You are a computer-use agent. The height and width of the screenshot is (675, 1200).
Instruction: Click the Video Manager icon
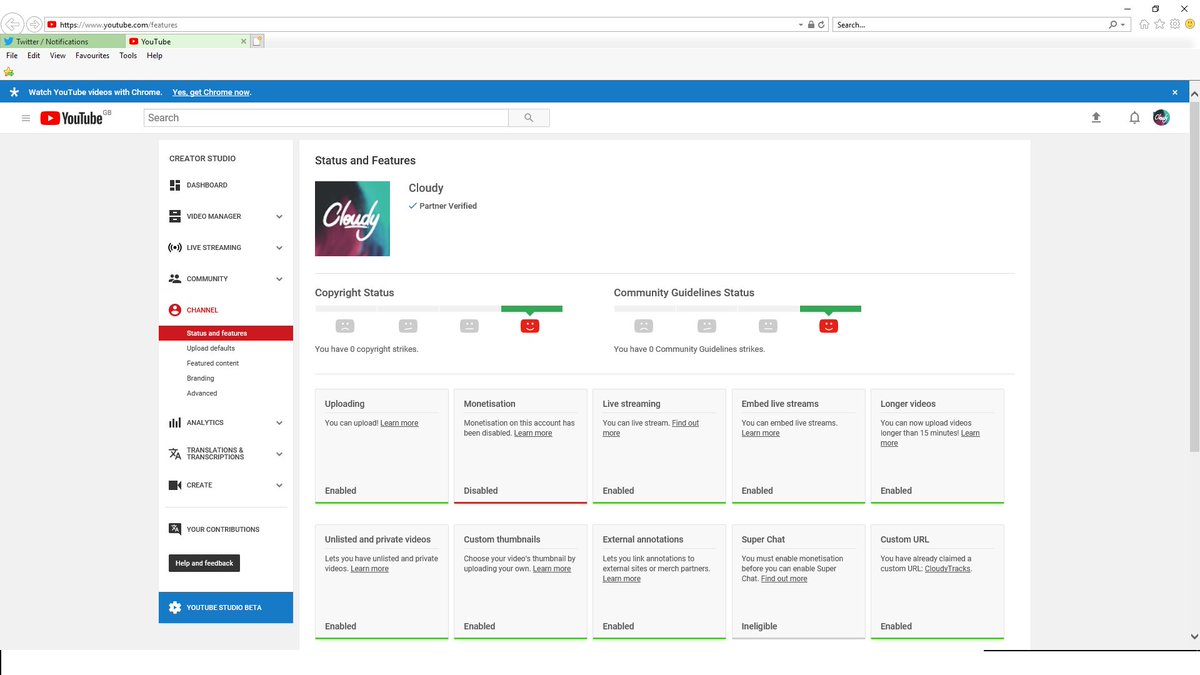[x=175, y=216]
